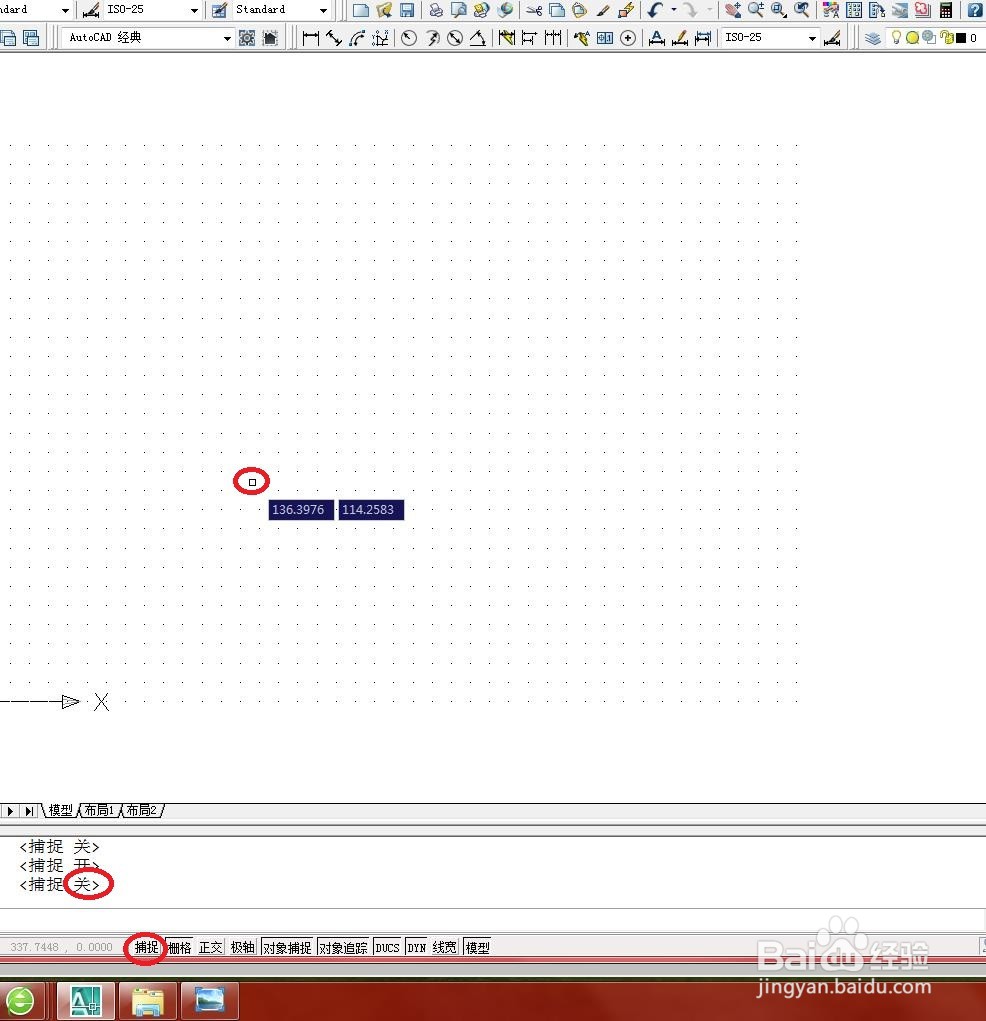
Task: Expand the AutoCAD 经典 workspace dropdown
Action: click(227, 38)
